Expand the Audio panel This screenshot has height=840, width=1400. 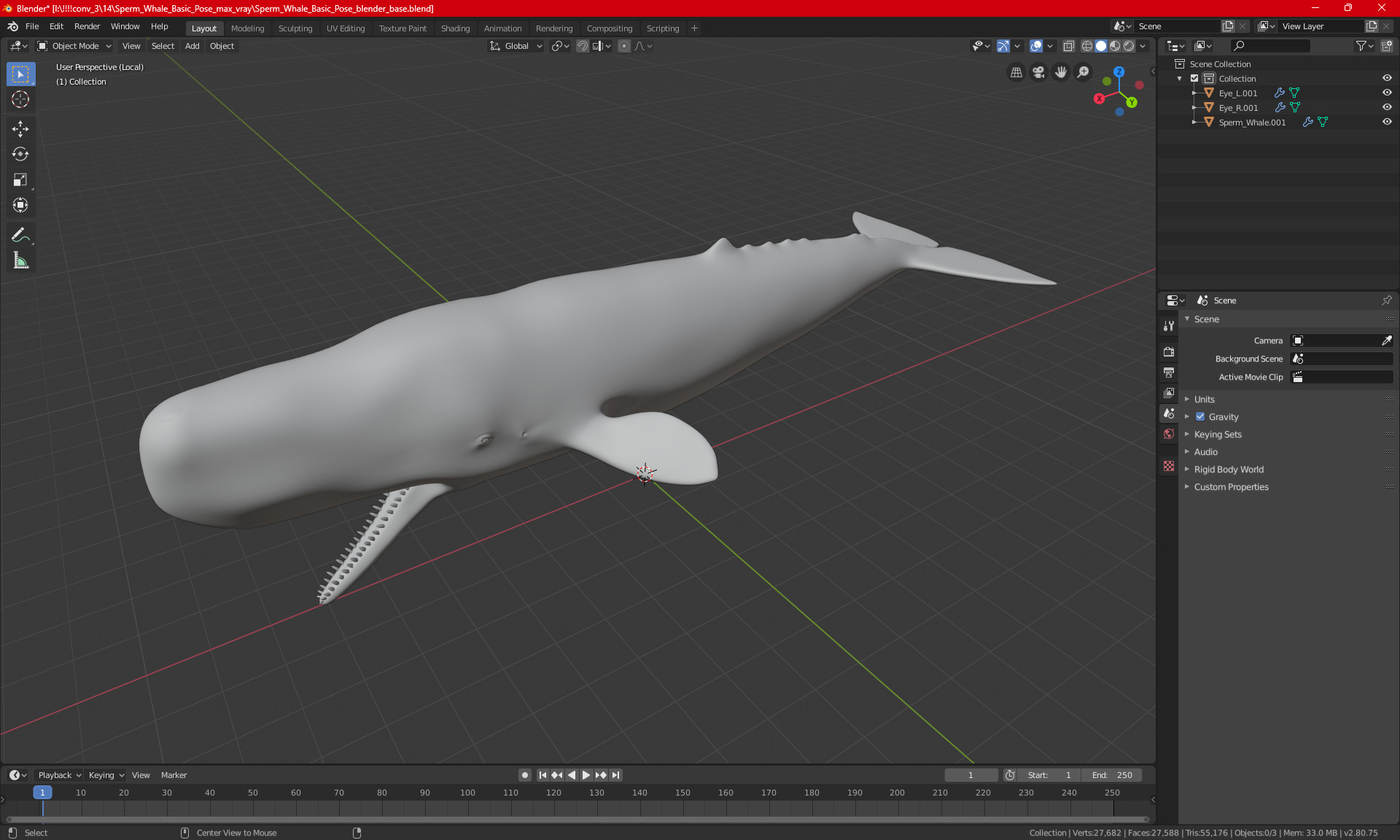(1206, 452)
